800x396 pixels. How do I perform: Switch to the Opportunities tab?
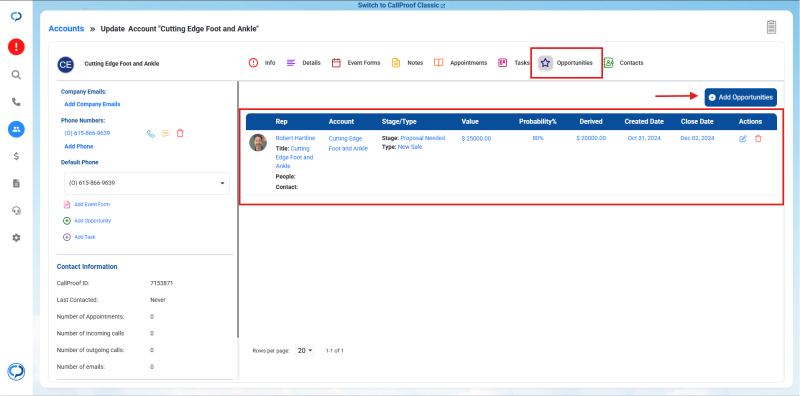(566, 63)
